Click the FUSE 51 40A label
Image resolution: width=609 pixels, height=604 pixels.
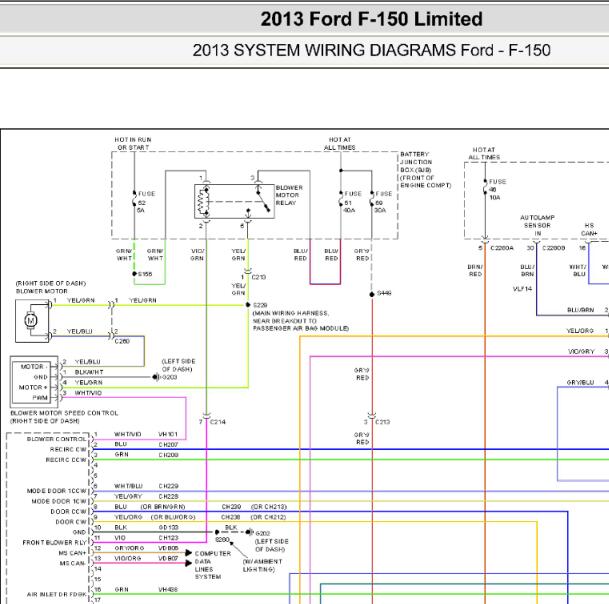pos(352,202)
